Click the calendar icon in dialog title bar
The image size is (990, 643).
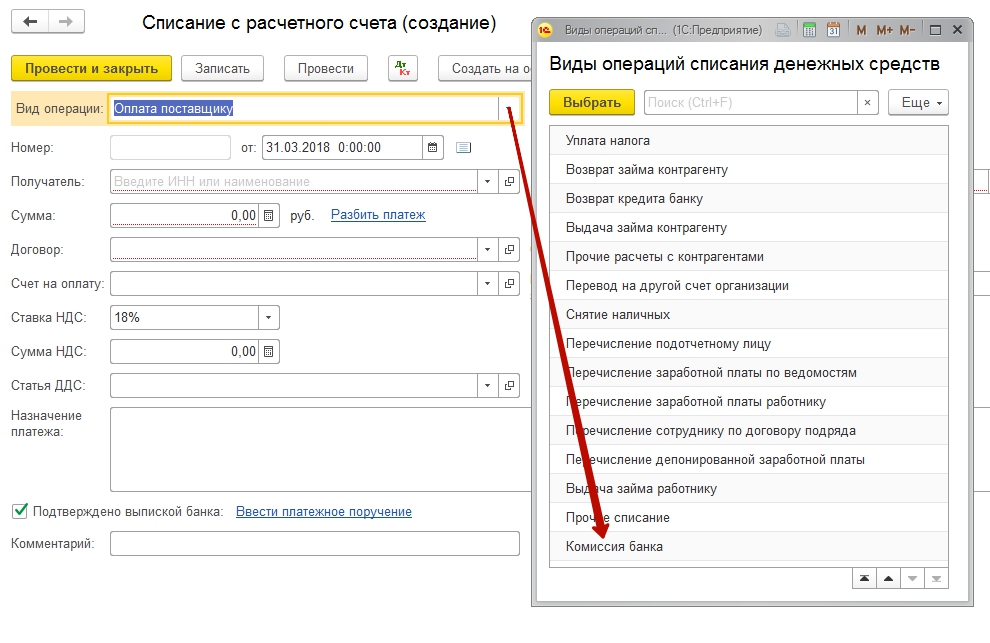833,30
